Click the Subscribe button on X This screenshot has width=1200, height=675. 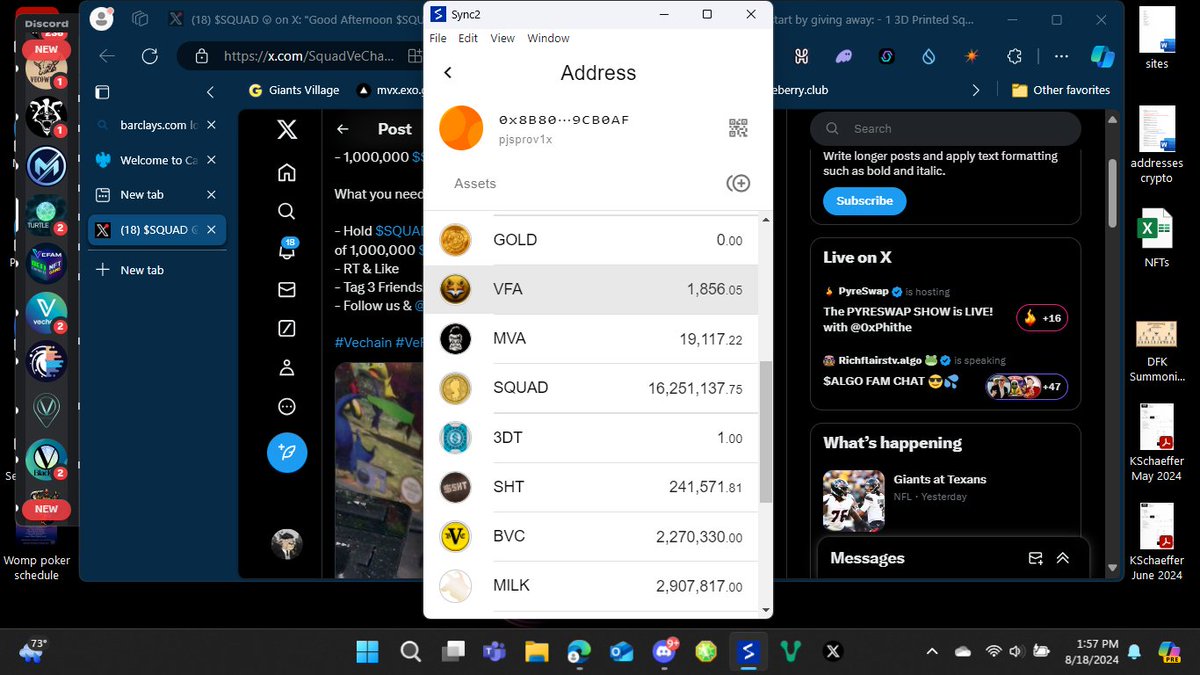pos(864,201)
